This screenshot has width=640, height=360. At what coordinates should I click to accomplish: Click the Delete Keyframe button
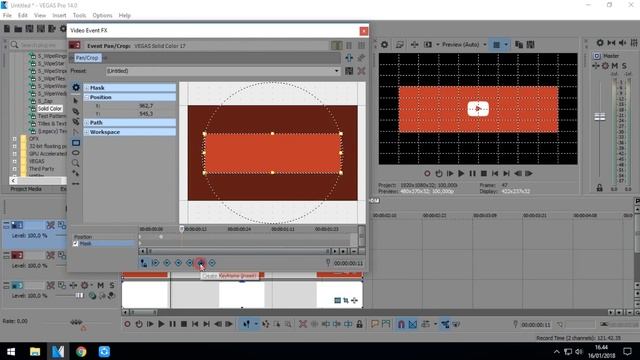212,263
